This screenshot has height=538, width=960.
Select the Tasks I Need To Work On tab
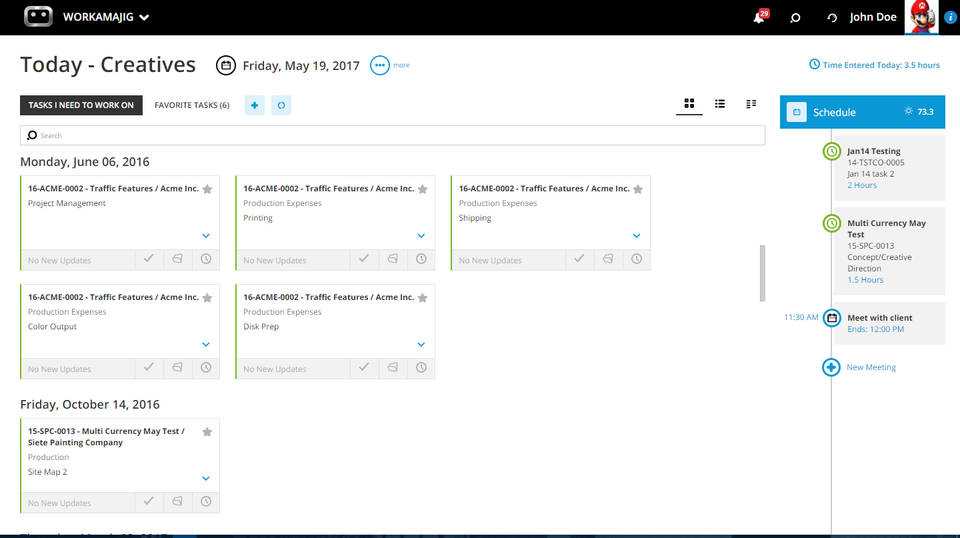click(81, 105)
